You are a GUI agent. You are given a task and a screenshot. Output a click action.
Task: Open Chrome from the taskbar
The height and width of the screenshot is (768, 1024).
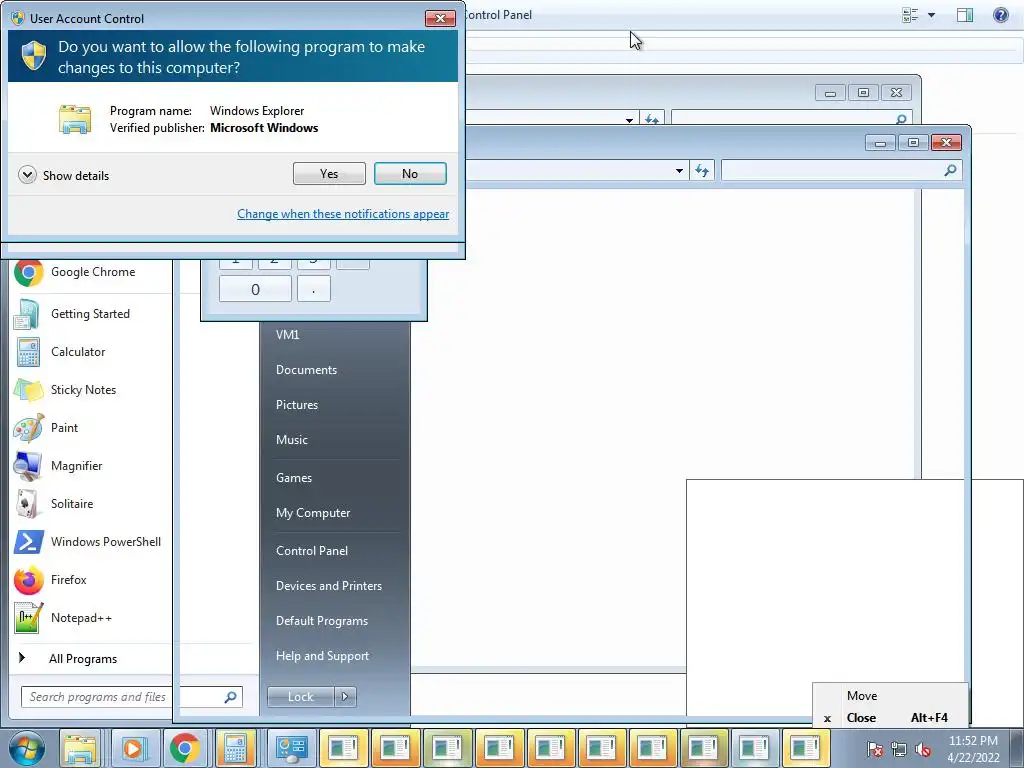[x=185, y=748]
